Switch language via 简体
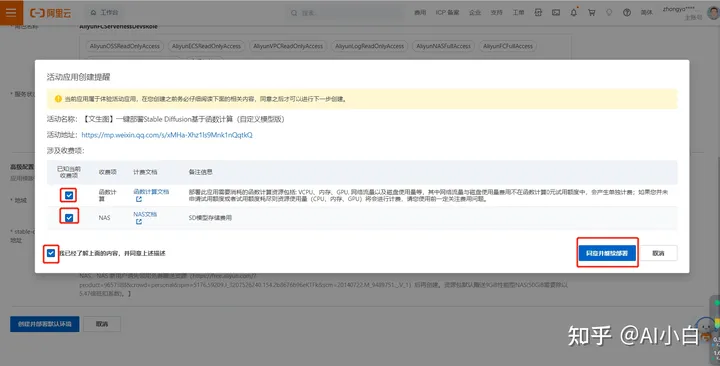 [x=647, y=12]
